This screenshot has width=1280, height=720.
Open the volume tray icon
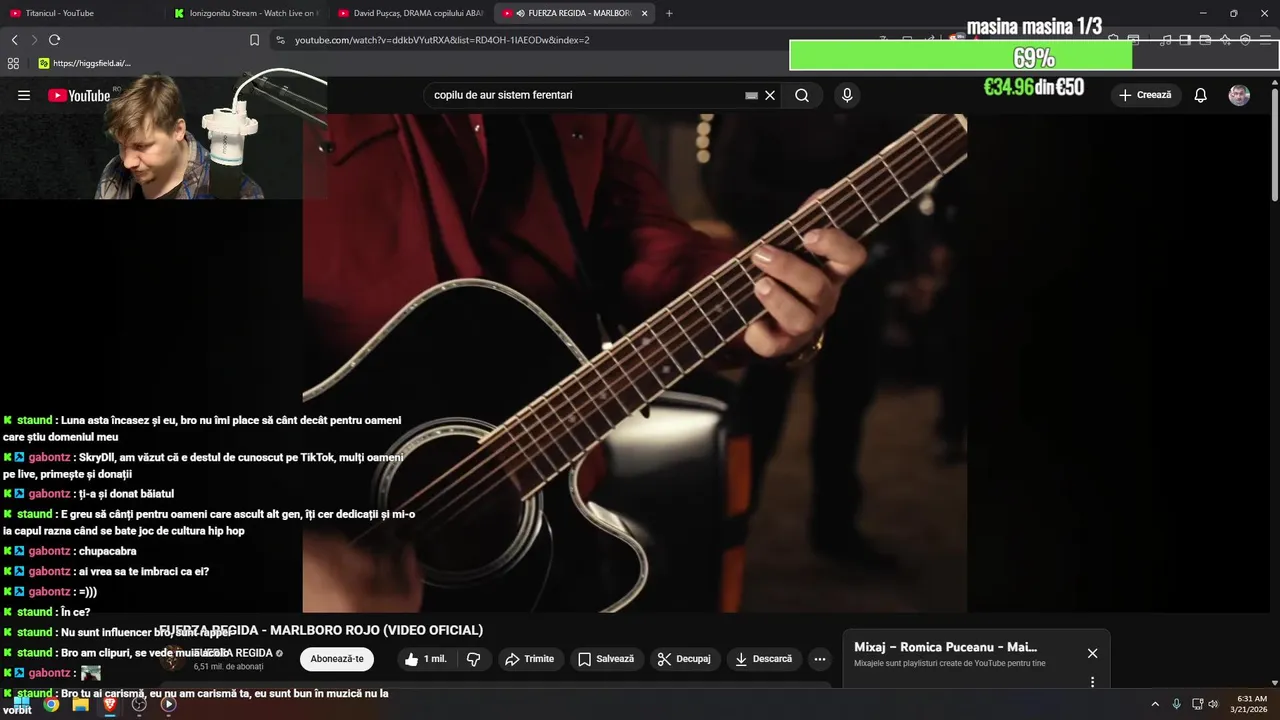(x=1213, y=704)
